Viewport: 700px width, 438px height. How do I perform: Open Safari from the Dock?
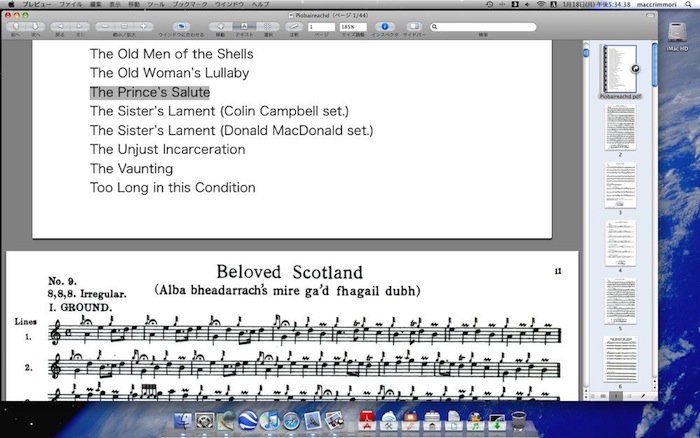click(291, 422)
